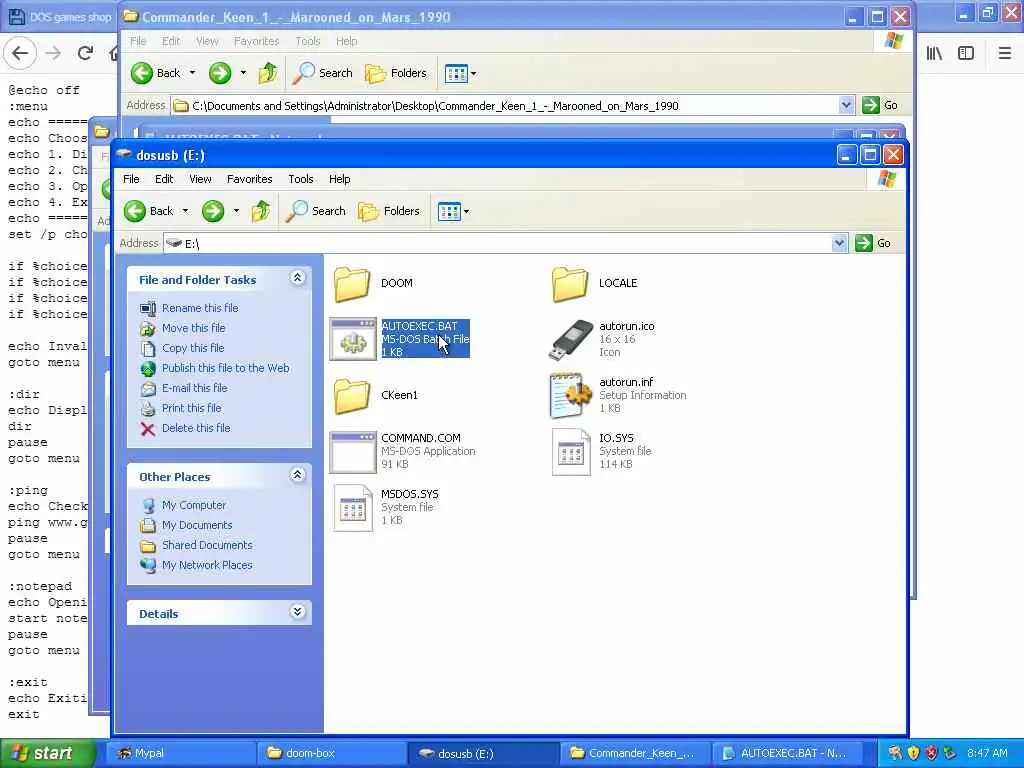Image resolution: width=1024 pixels, height=768 pixels.
Task: Open Favorites menu in dosusb window
Action: pos(249,179)
